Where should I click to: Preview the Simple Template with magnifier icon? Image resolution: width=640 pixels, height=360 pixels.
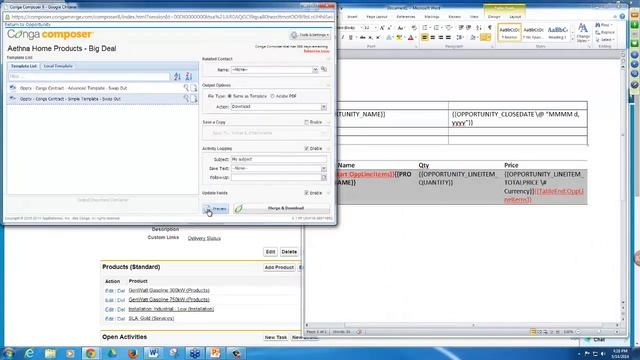[x=186, y=98]
